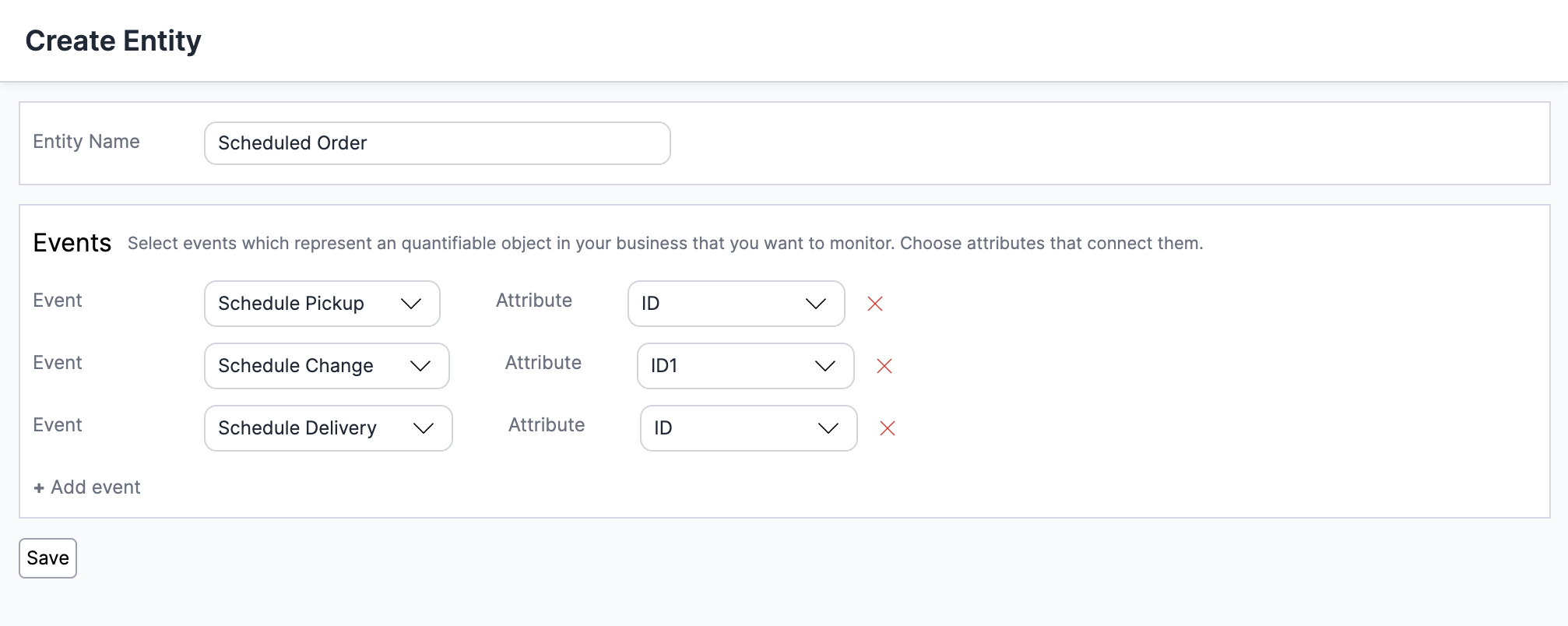Click the Event label beside Schedule Delivery
The image size is (1568, 626).
pos(58,425)
